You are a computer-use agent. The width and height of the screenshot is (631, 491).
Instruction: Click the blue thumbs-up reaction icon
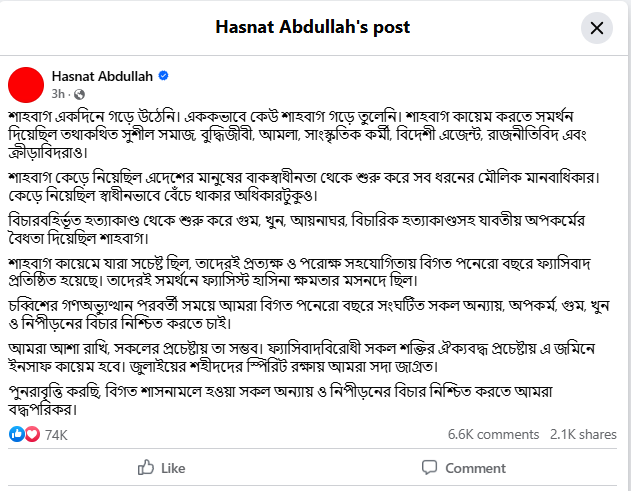(x=16, y=434)
